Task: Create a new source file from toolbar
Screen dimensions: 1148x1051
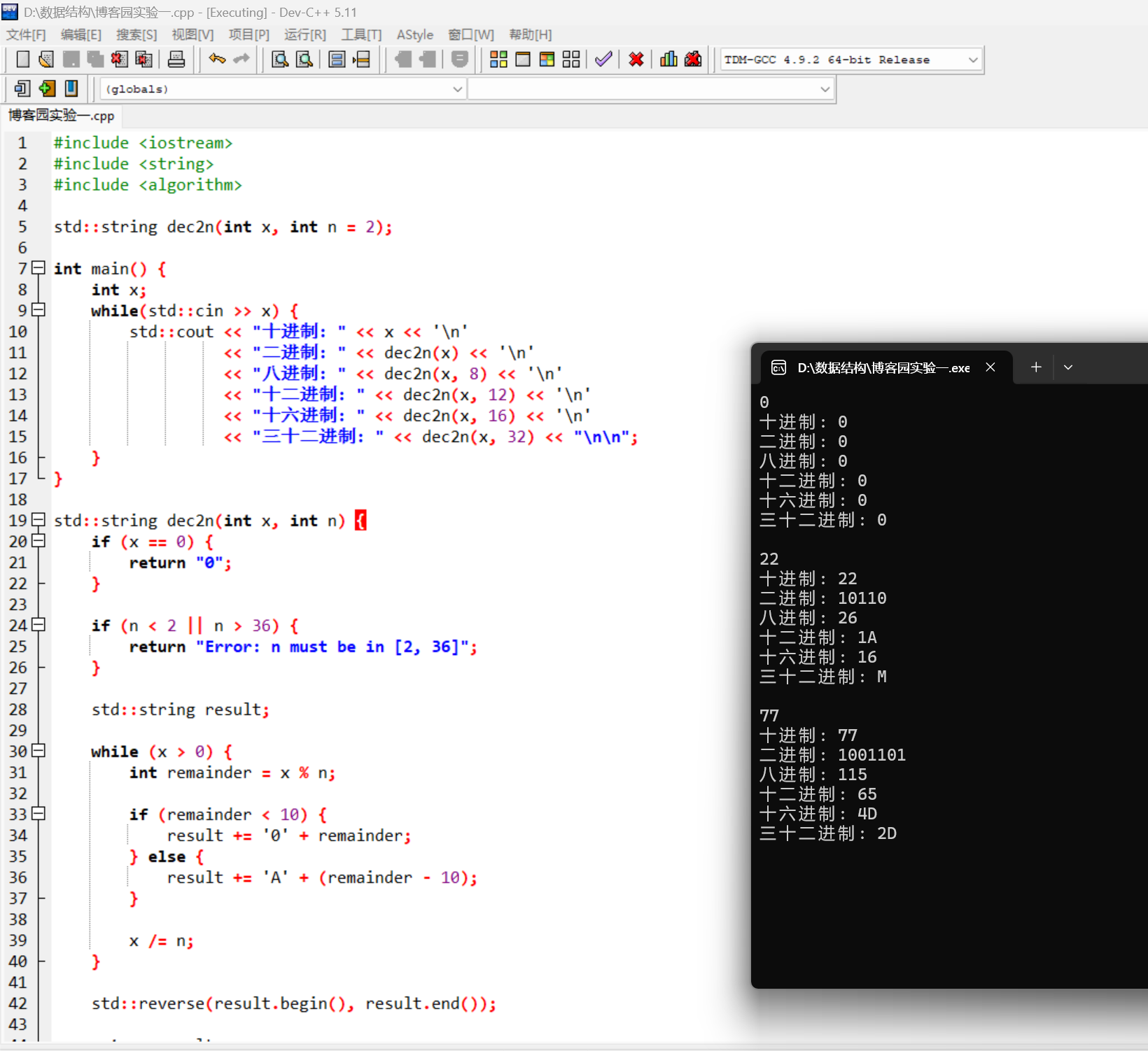Action: pos(22,59)
